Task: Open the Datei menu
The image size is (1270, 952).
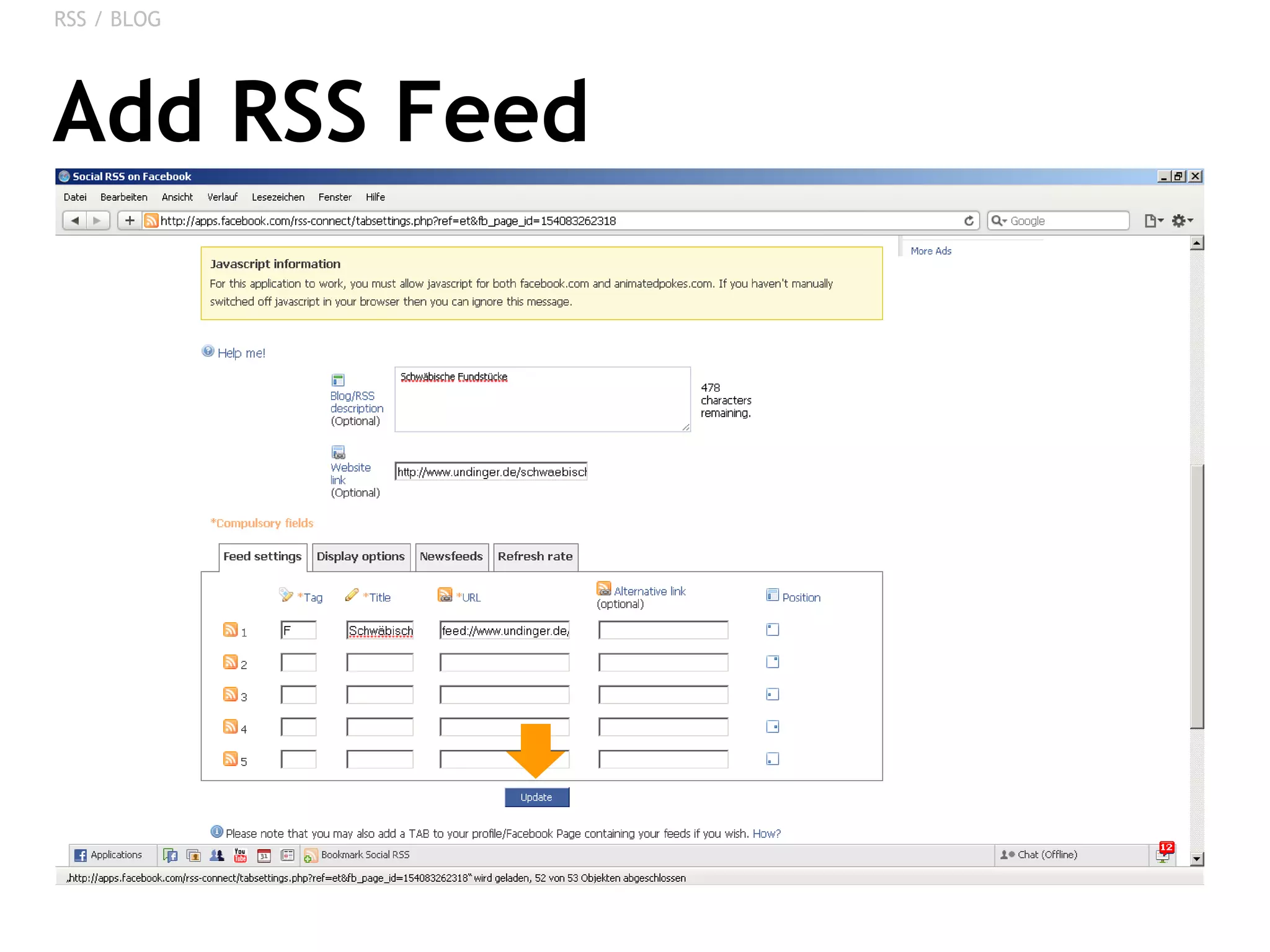Action: tap(75, 197)
